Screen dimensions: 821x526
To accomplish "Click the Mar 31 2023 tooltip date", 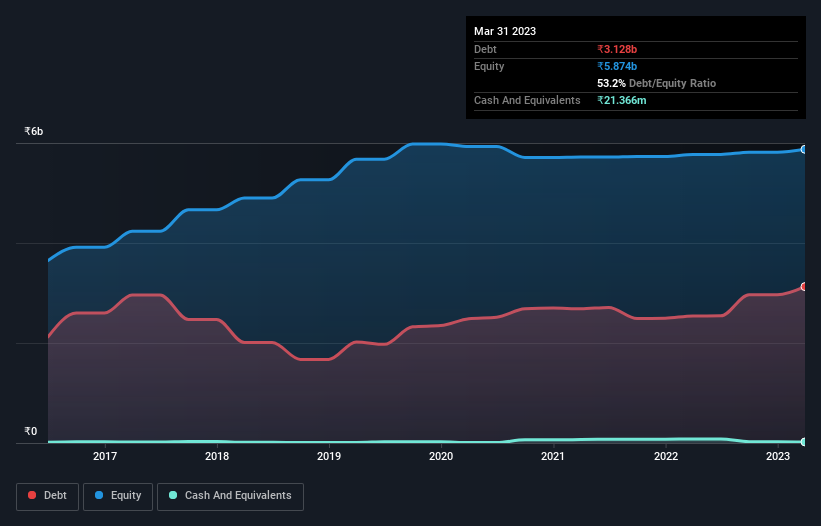I will click(505, 31).
